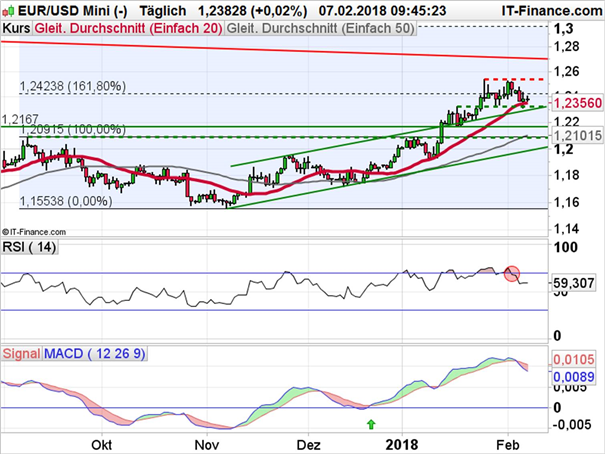
Task: Click the Fibonacci label 1,24238 (161,80%)
Action: [73, 86]
